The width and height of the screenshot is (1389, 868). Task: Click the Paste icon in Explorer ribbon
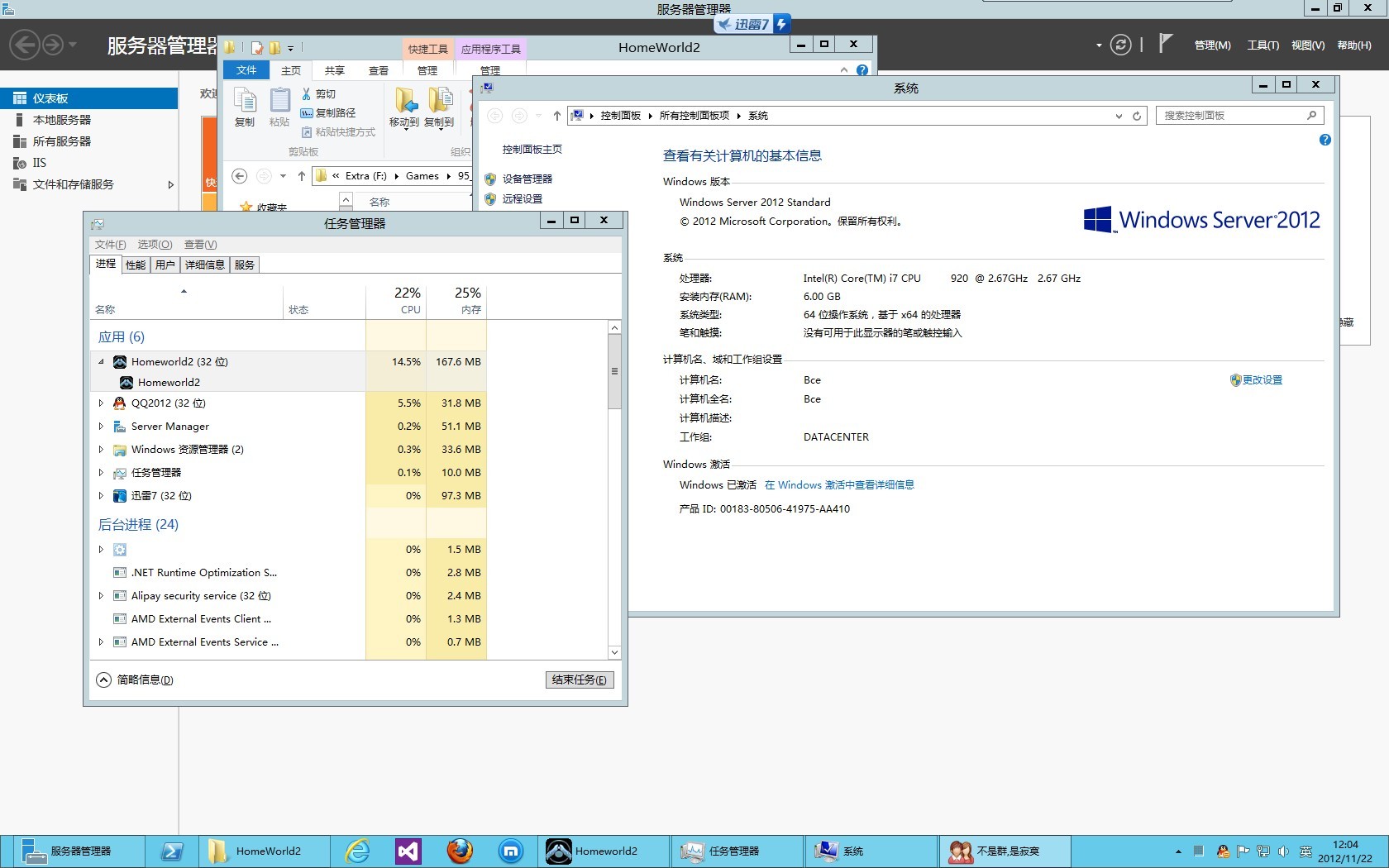point(279,107)
